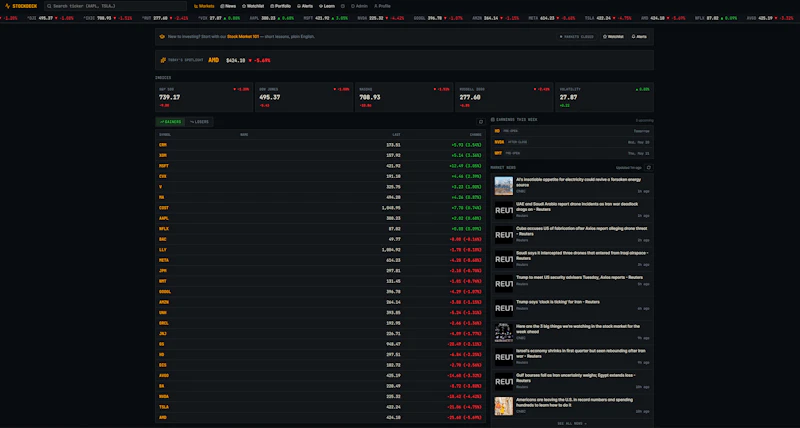Image resolution: width=800 pixels, height=428 pixels.
Task: Open the JPM symbol row
Action: coord(320,271)
